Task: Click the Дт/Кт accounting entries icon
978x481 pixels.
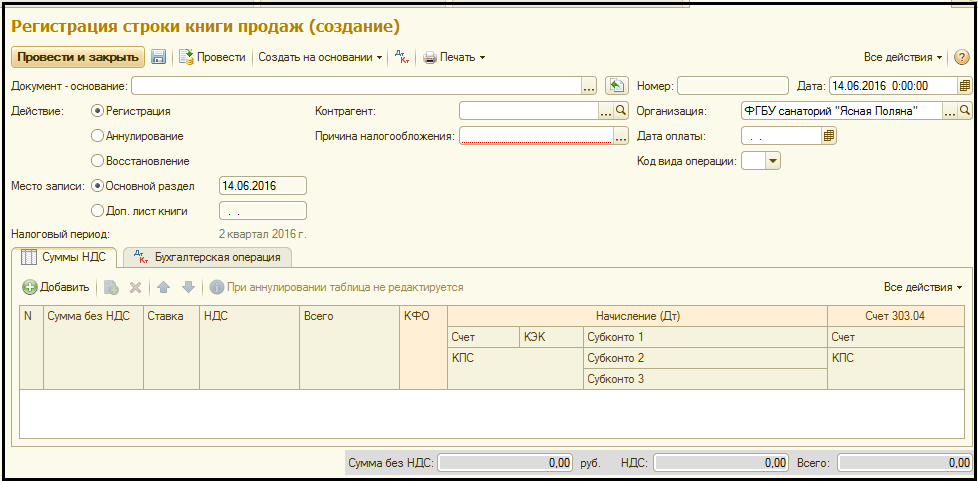Action: [401, 58]
